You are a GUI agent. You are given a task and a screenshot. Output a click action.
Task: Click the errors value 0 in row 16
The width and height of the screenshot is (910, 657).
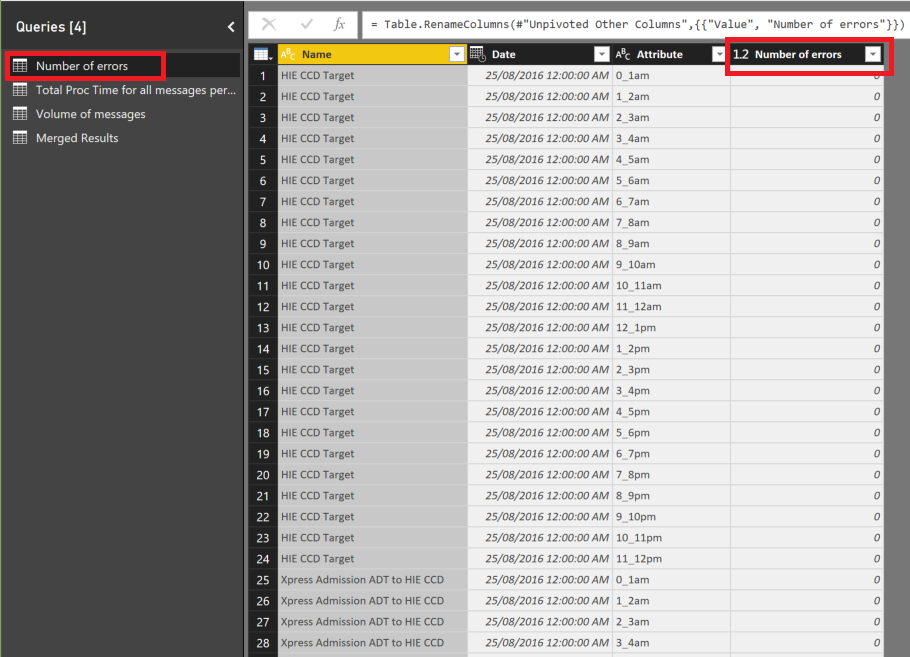(807, 391)
